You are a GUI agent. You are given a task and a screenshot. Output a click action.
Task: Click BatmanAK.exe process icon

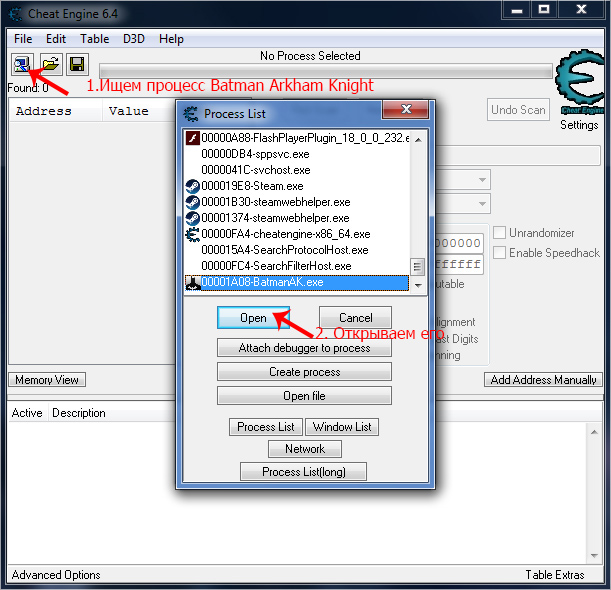coord(192,283)
